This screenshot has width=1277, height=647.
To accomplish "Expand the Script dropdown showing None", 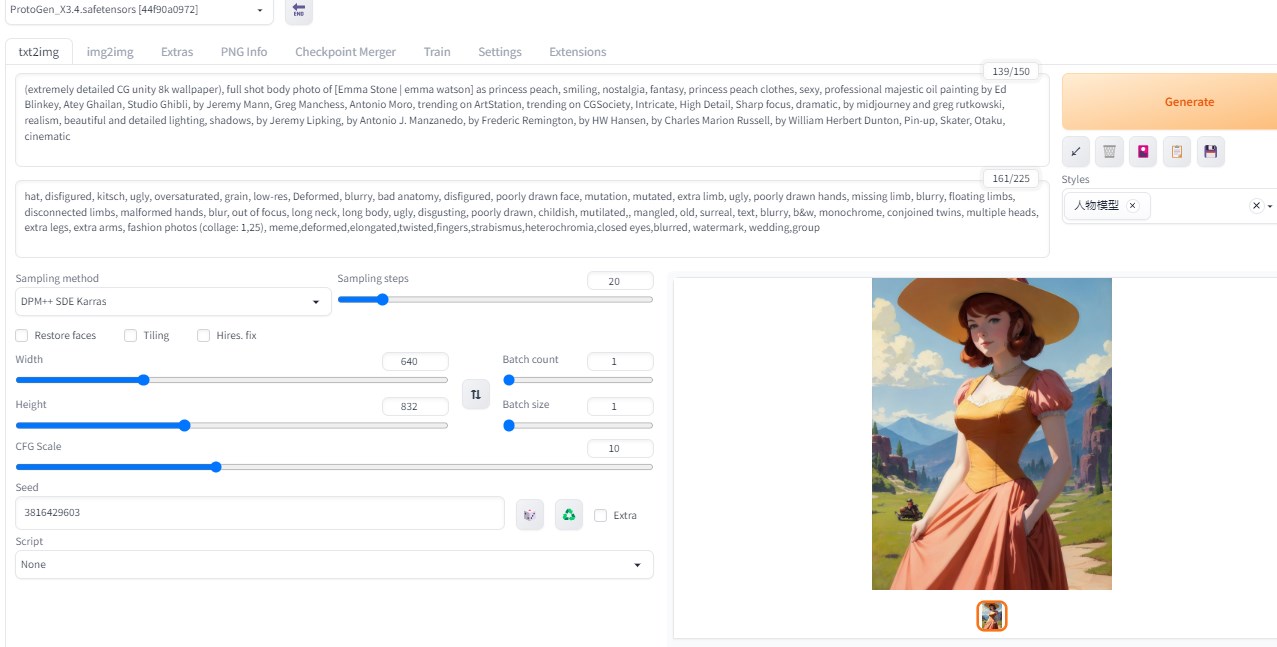I will coord(334,565).
